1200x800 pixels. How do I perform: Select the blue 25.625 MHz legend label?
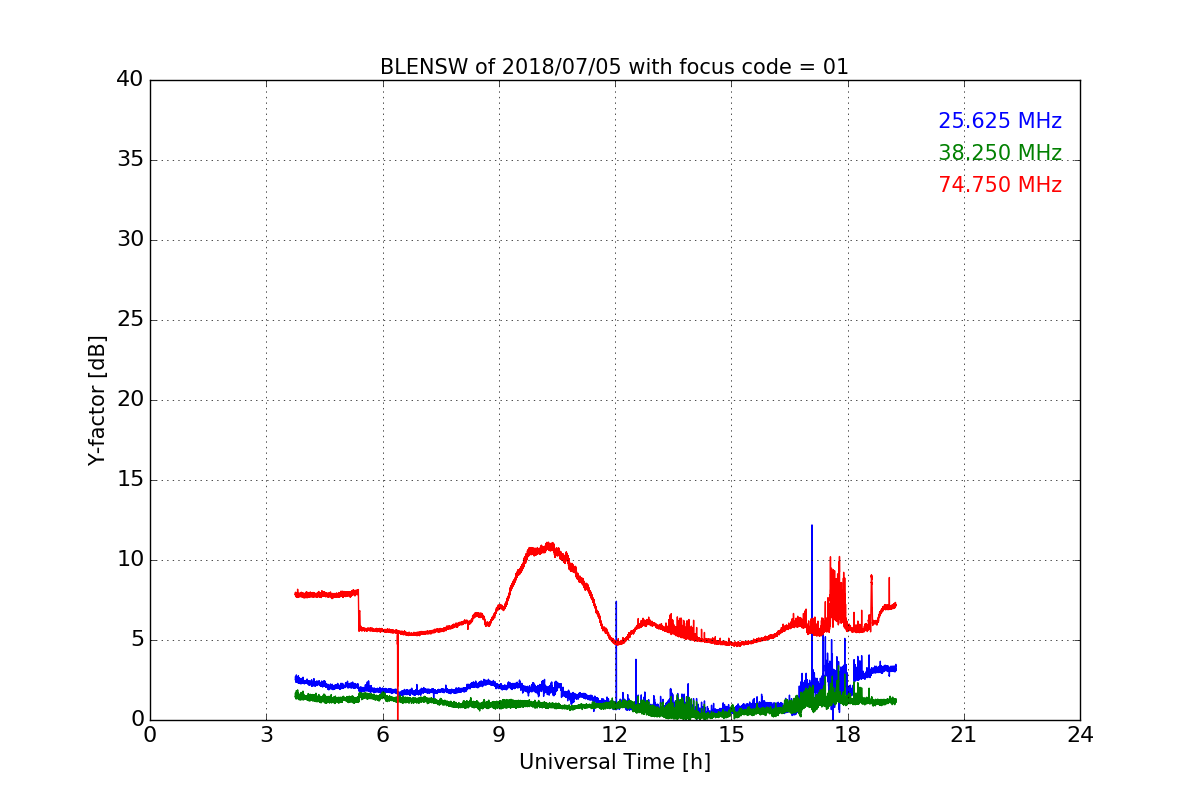tap(1000, 121)
